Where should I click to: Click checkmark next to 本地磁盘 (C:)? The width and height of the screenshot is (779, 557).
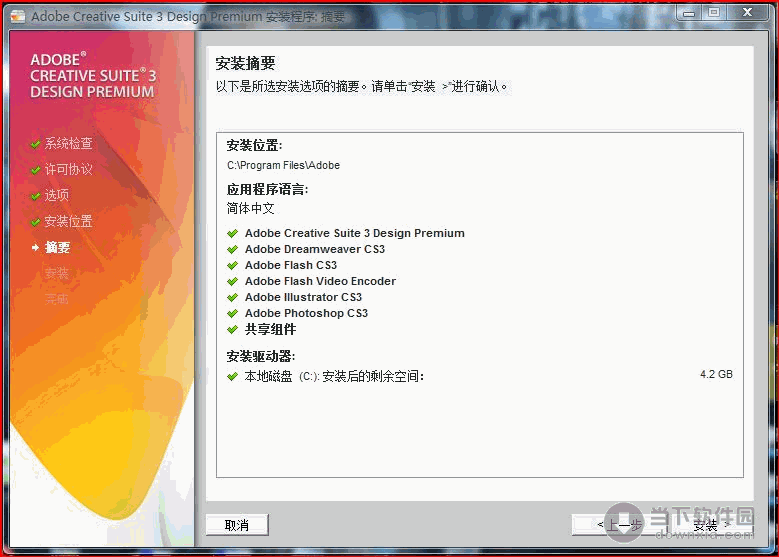(x=233, y=376)
